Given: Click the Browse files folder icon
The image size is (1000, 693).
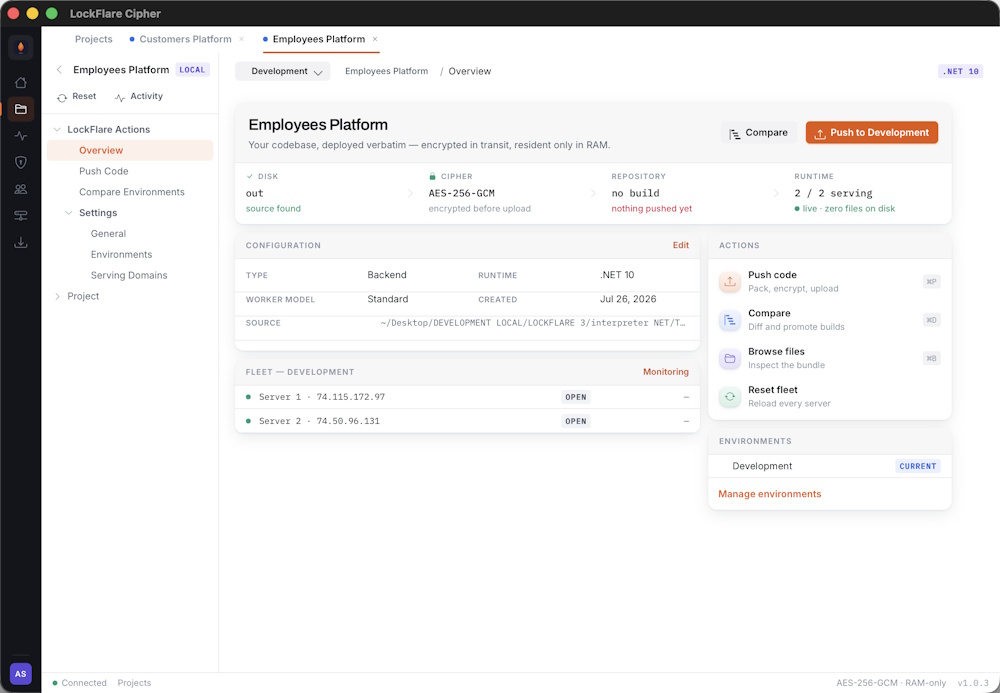Looking at the screenshot, I should [x=730, y=358].
